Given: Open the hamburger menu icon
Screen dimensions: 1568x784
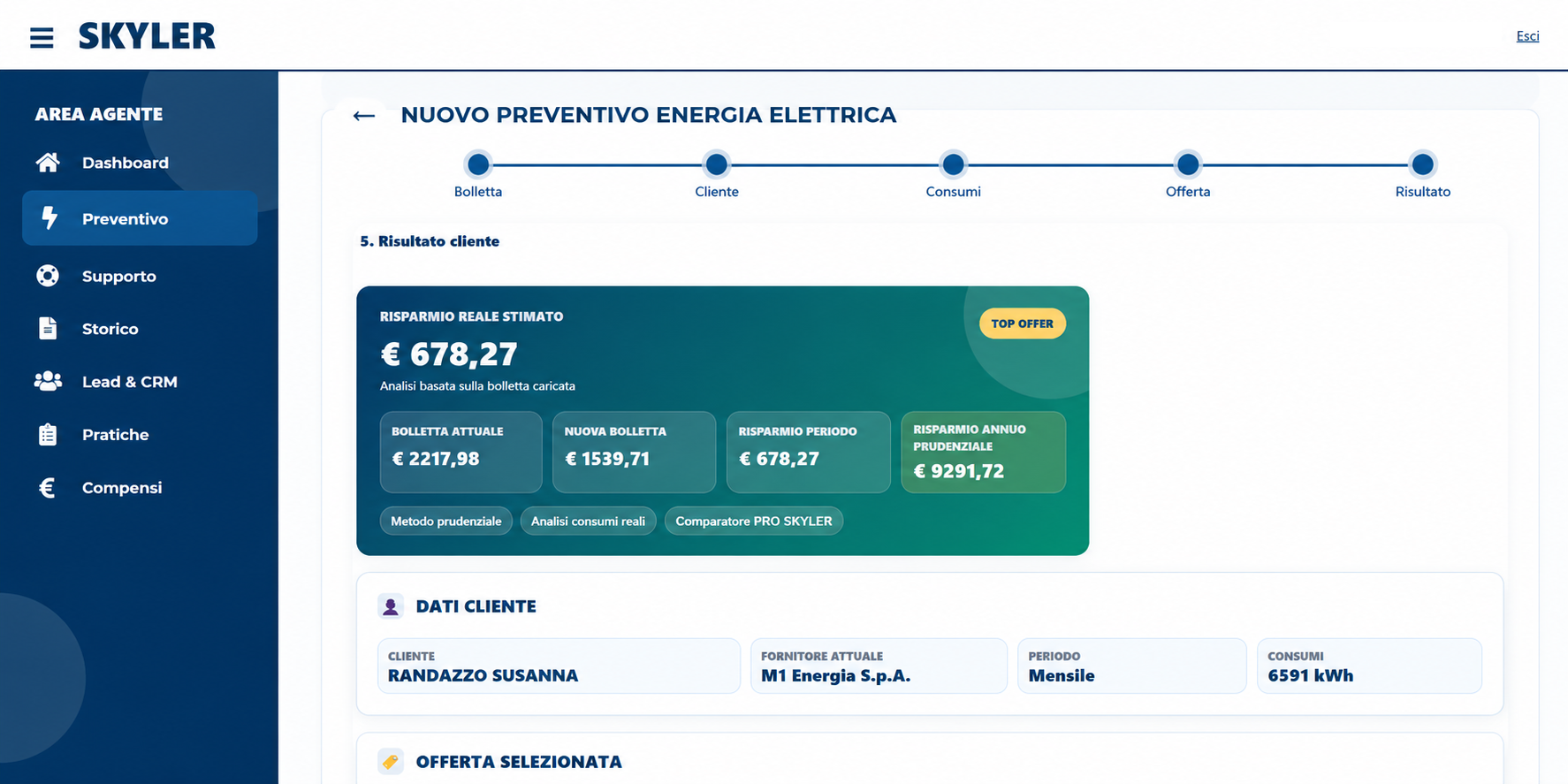Looking at the screenshot, I should tap(42, 37).
